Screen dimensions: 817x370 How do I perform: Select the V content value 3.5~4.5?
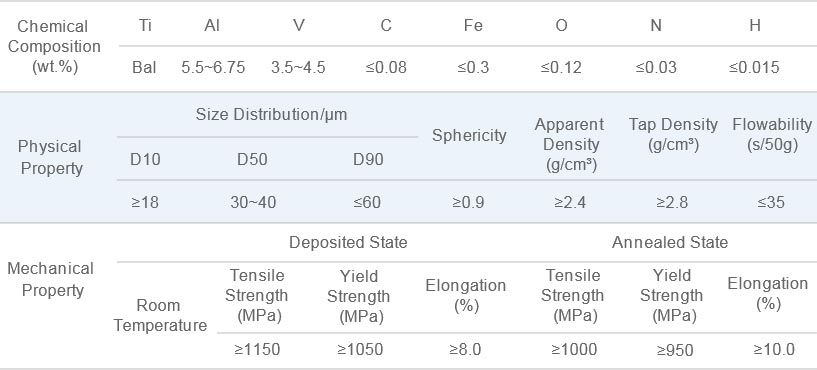pyautogui.click(x=298, y=68)
